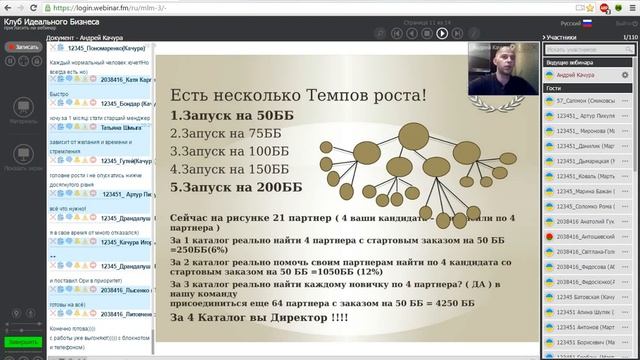
Task: Copy the 12345_Пономаренко chat message
Action: click(60, 48)
